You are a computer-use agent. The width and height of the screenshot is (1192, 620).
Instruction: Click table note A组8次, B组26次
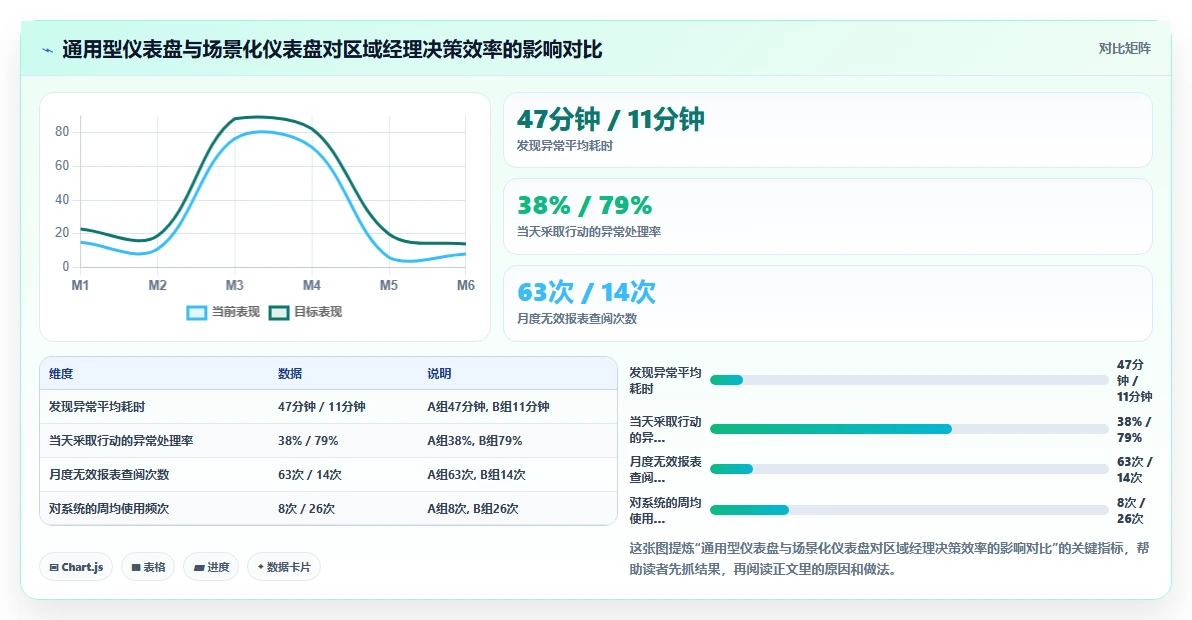point(473,509)
